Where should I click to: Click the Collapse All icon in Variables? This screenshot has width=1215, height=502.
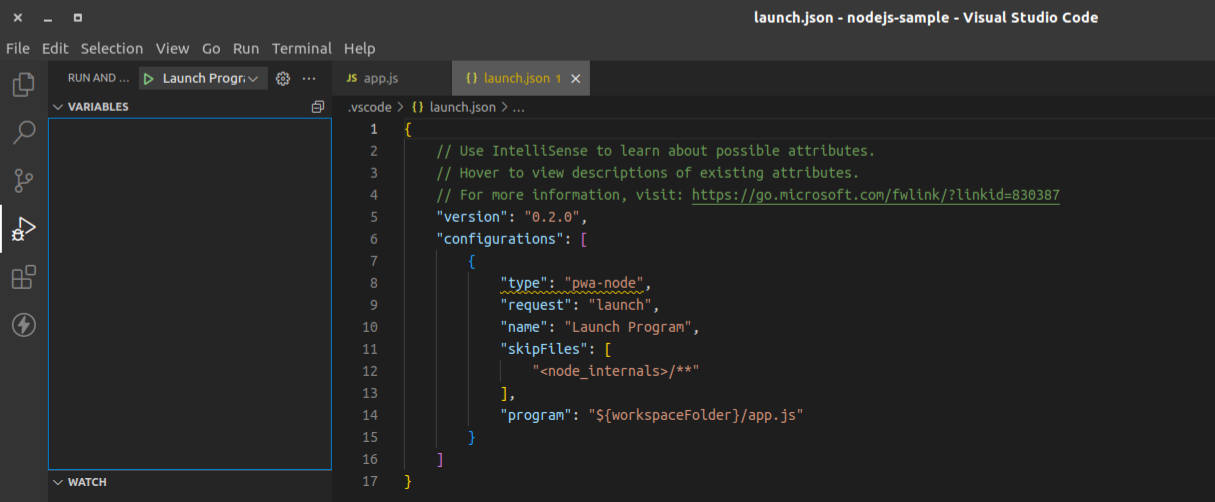click(x=318, y=107)
